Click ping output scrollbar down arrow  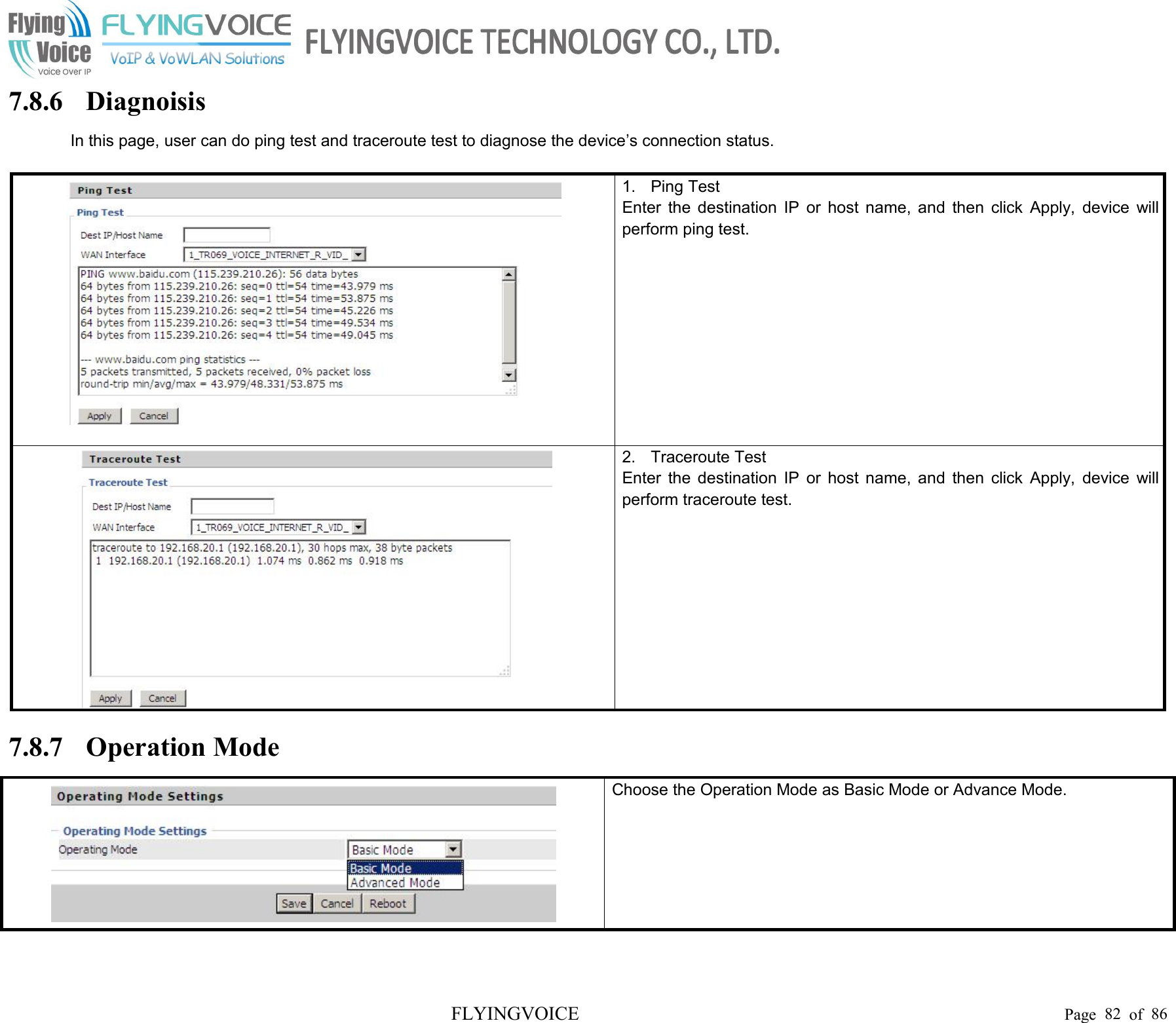pos(509,375)
